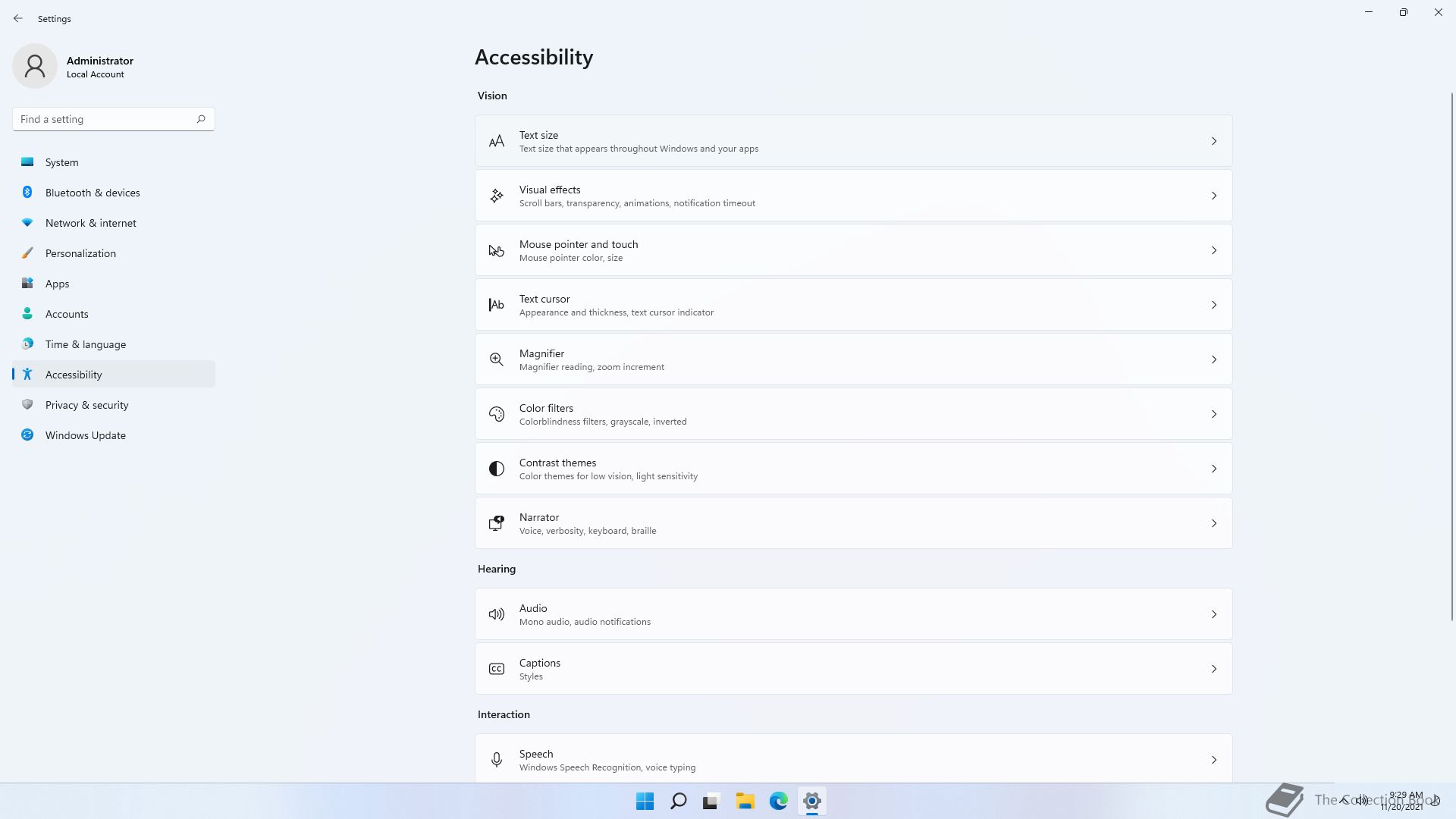Launch Microsoft Edge from taskbar
Screen dimensions: 1456x819
778,801
